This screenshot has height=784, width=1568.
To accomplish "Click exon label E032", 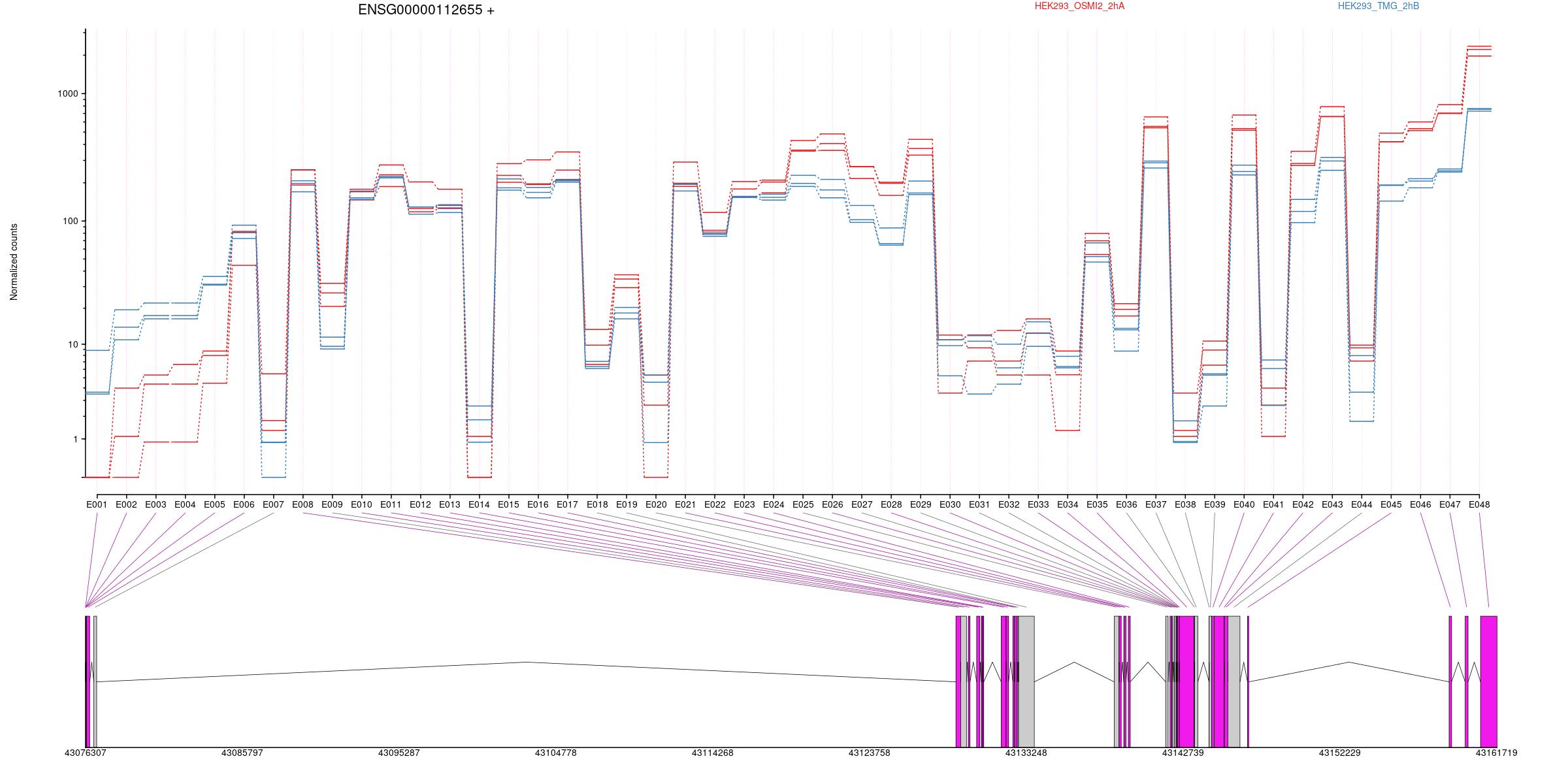I will pyautogui.click(x=1009, y=504).
